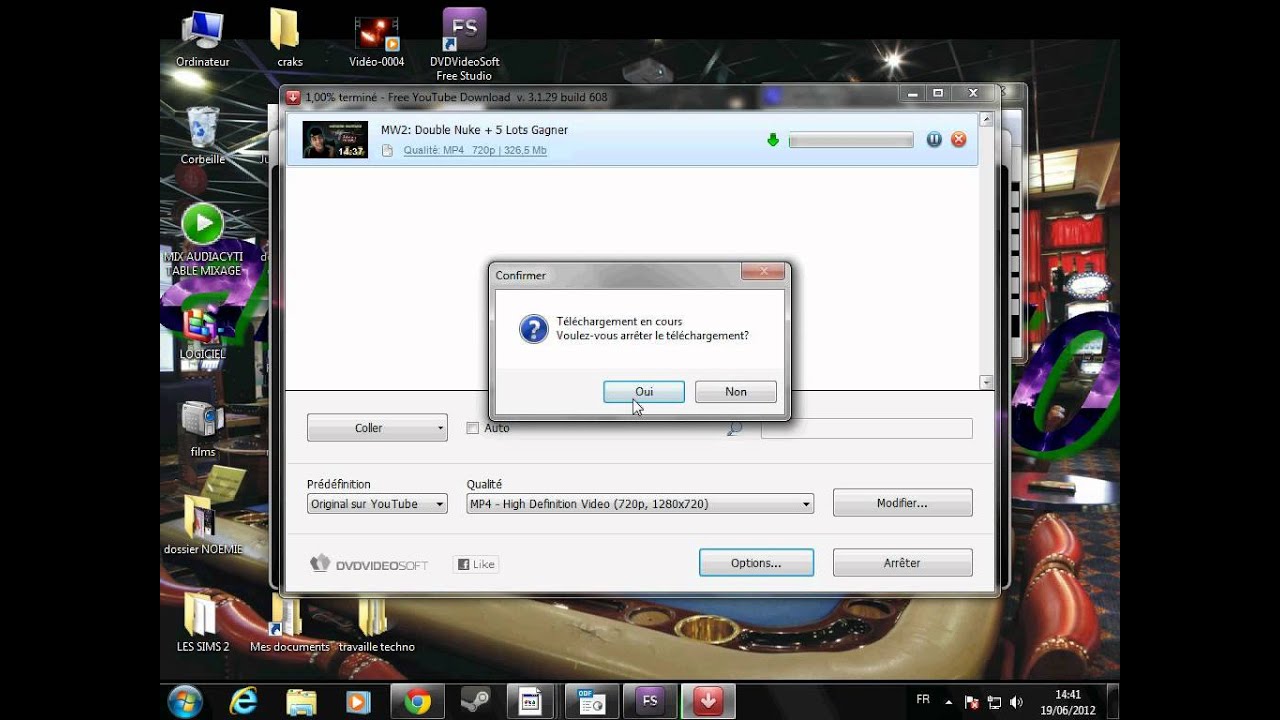Screen dimensions: 1280x720
Task: Pause the MW2 video download
Action: [934, 140]
